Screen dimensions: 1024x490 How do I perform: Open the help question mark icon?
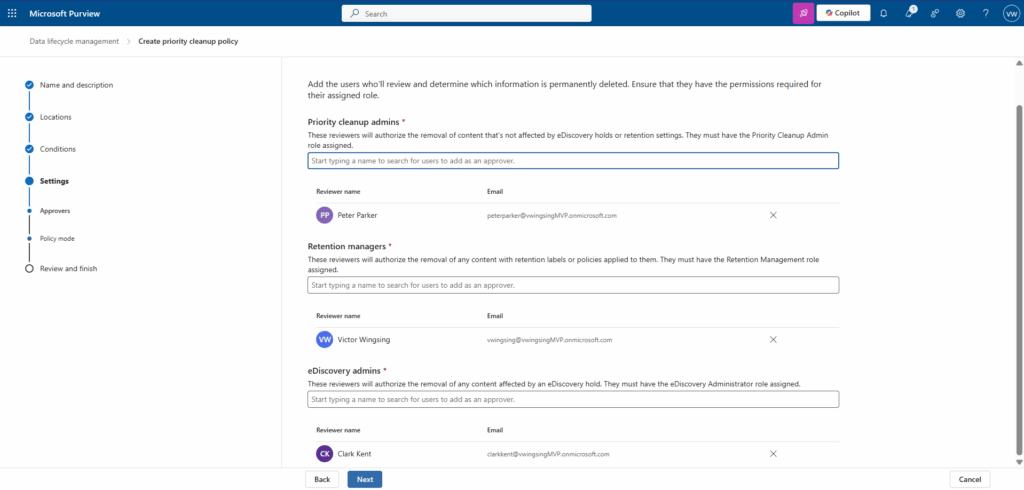[985, 13]
